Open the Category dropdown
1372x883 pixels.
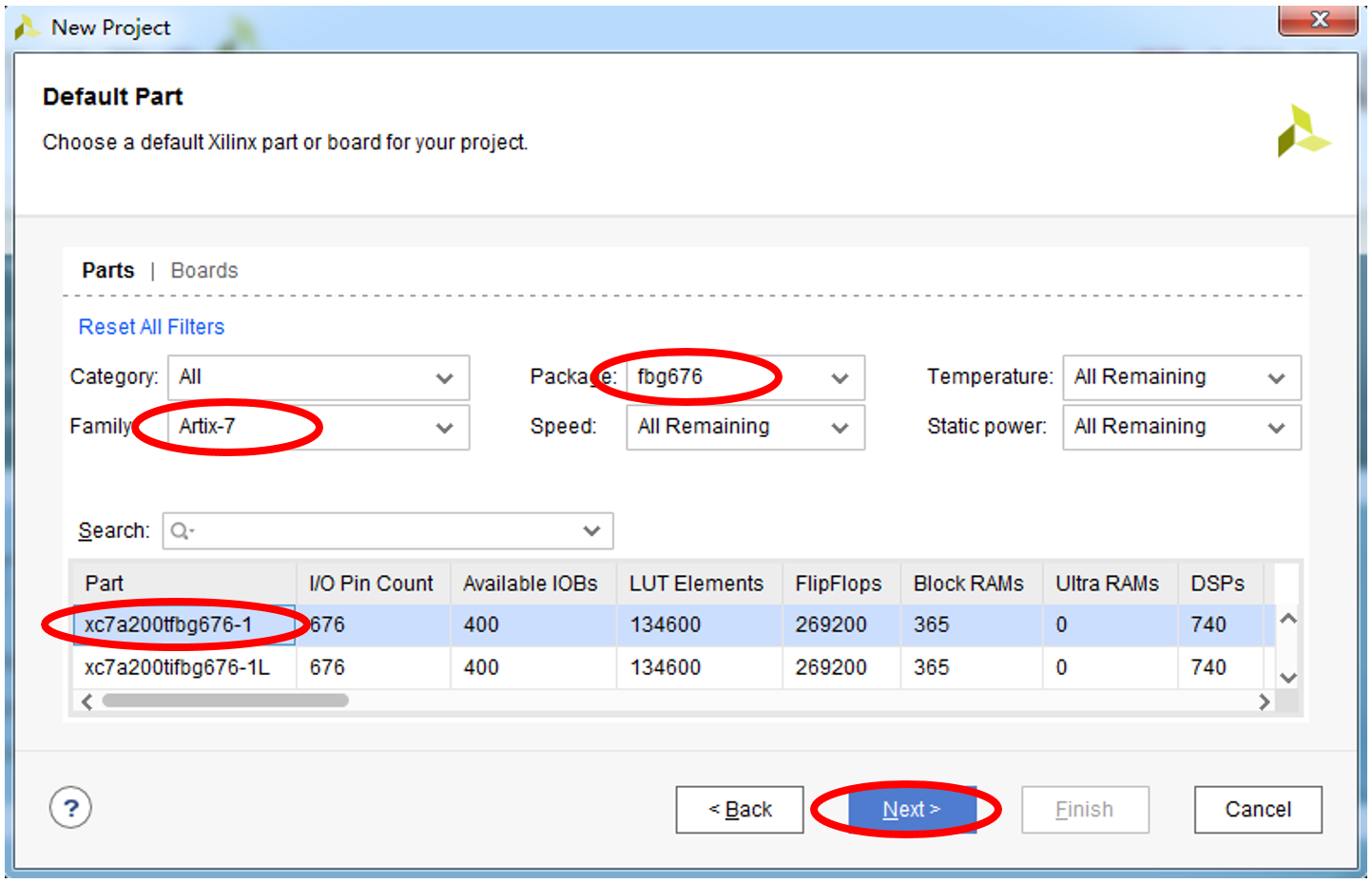click(318, 377)
